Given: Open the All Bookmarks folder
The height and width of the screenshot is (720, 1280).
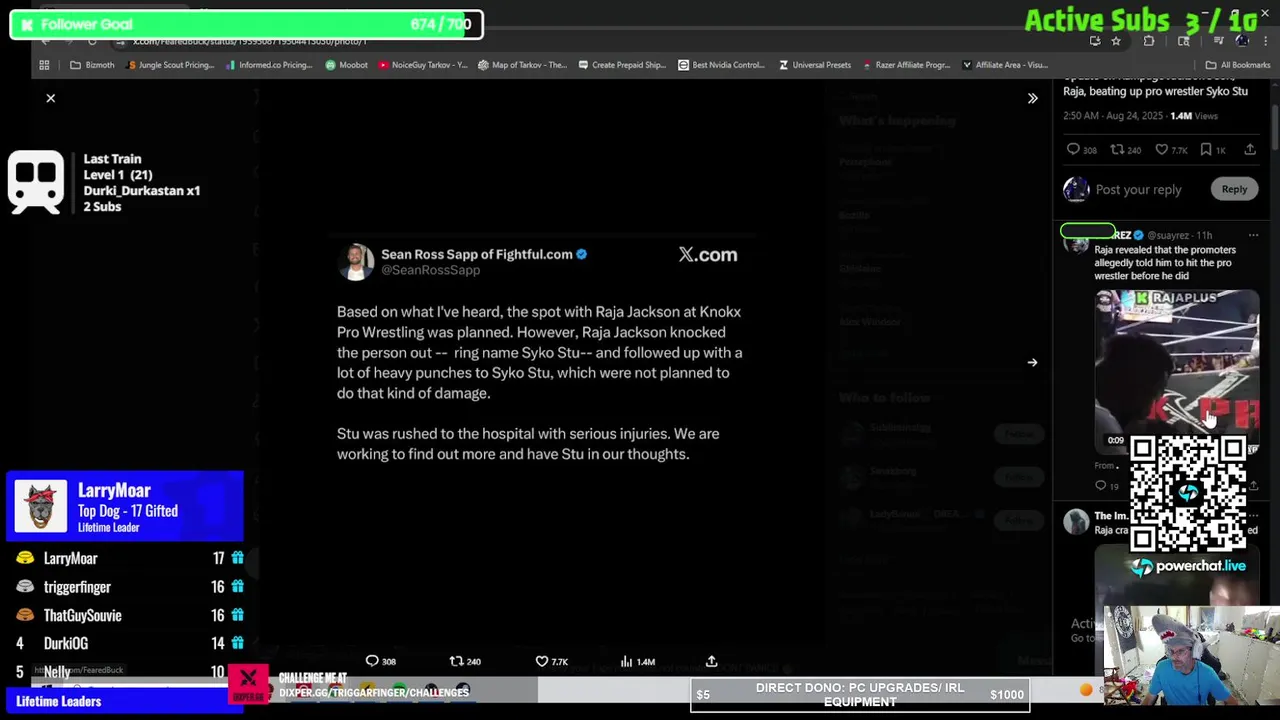Looking at the screenshot, I should 1238,65.
